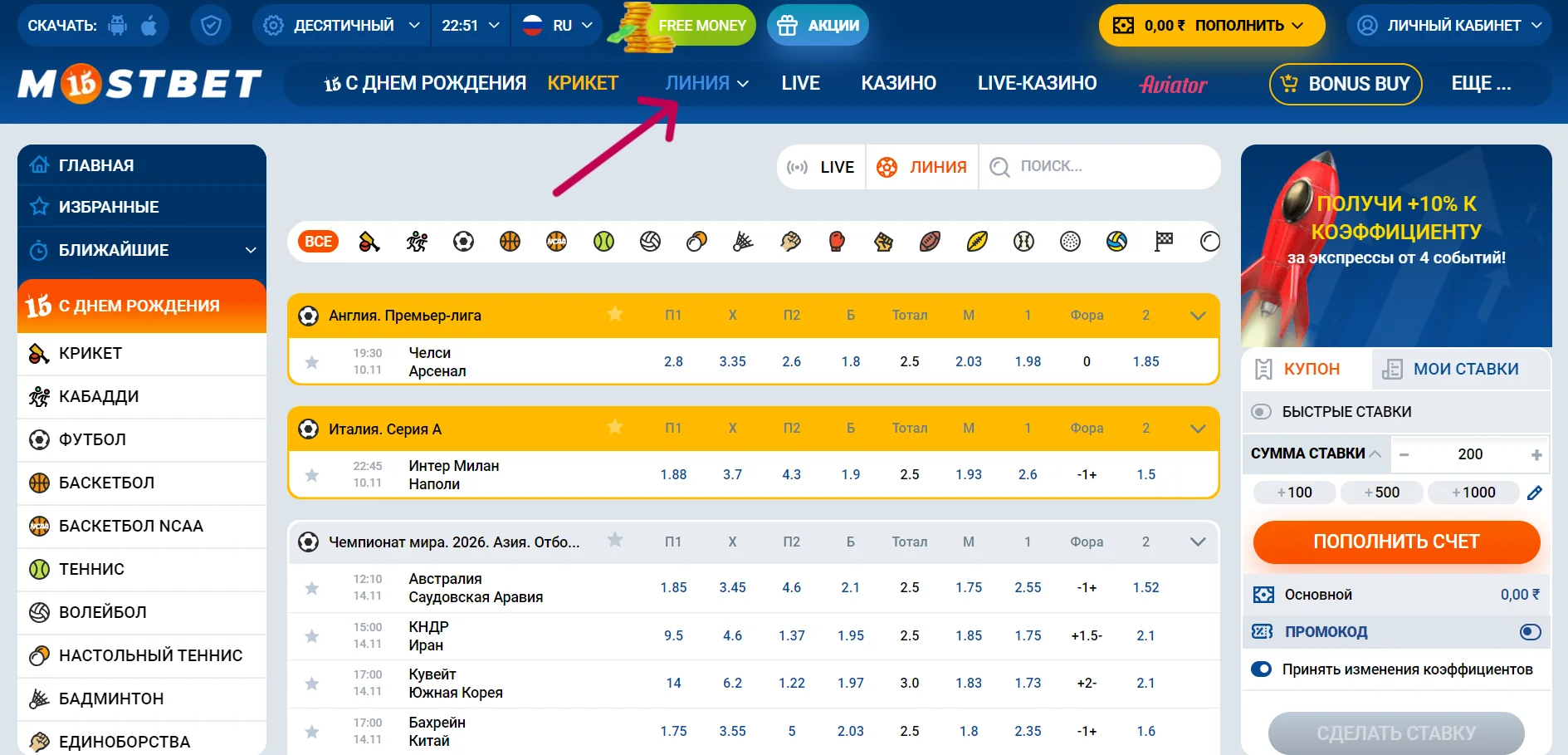Image resolution: width=1568 pixels, height=755 pixels.
Task: Increase bet amount with plus stepper
Action: (x=1536, y=454)
